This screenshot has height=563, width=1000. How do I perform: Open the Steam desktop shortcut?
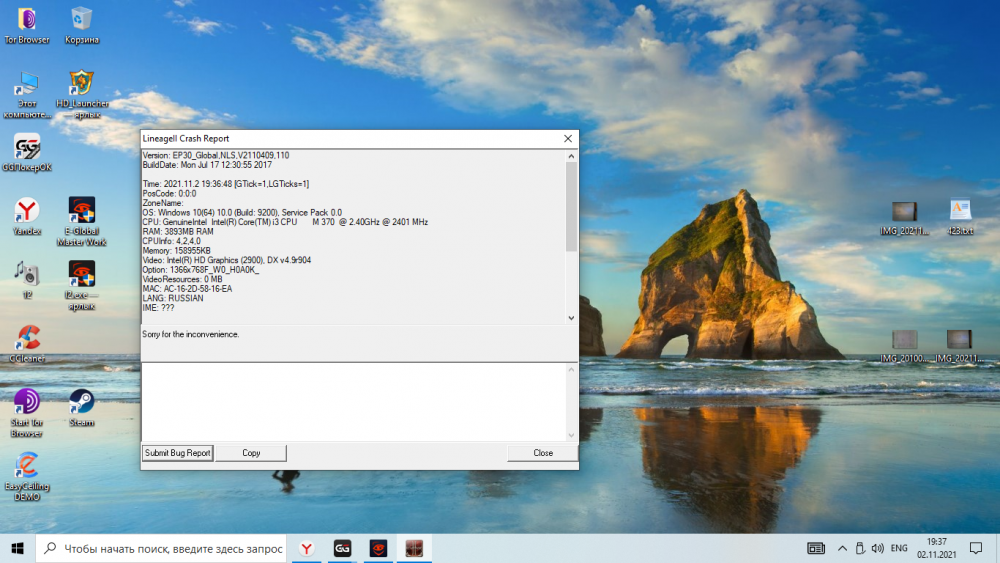click(x=82, y=402)
